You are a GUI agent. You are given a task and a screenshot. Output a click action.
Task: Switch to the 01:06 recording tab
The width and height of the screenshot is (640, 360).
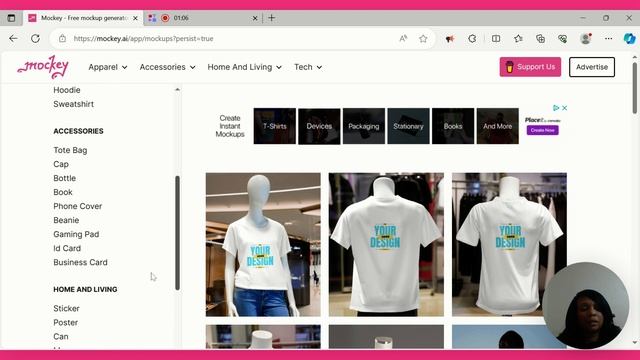(x=202, y=18)
